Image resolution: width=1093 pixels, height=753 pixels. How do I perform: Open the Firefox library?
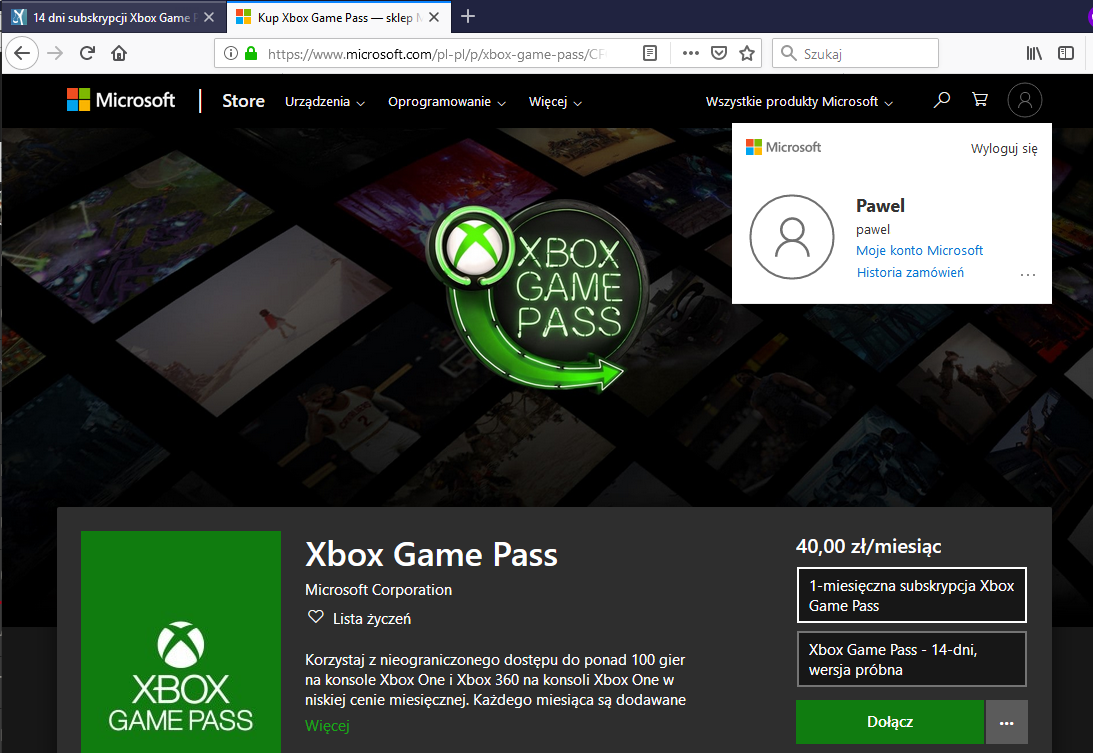pyautogui.click(x=1034, y=53)
